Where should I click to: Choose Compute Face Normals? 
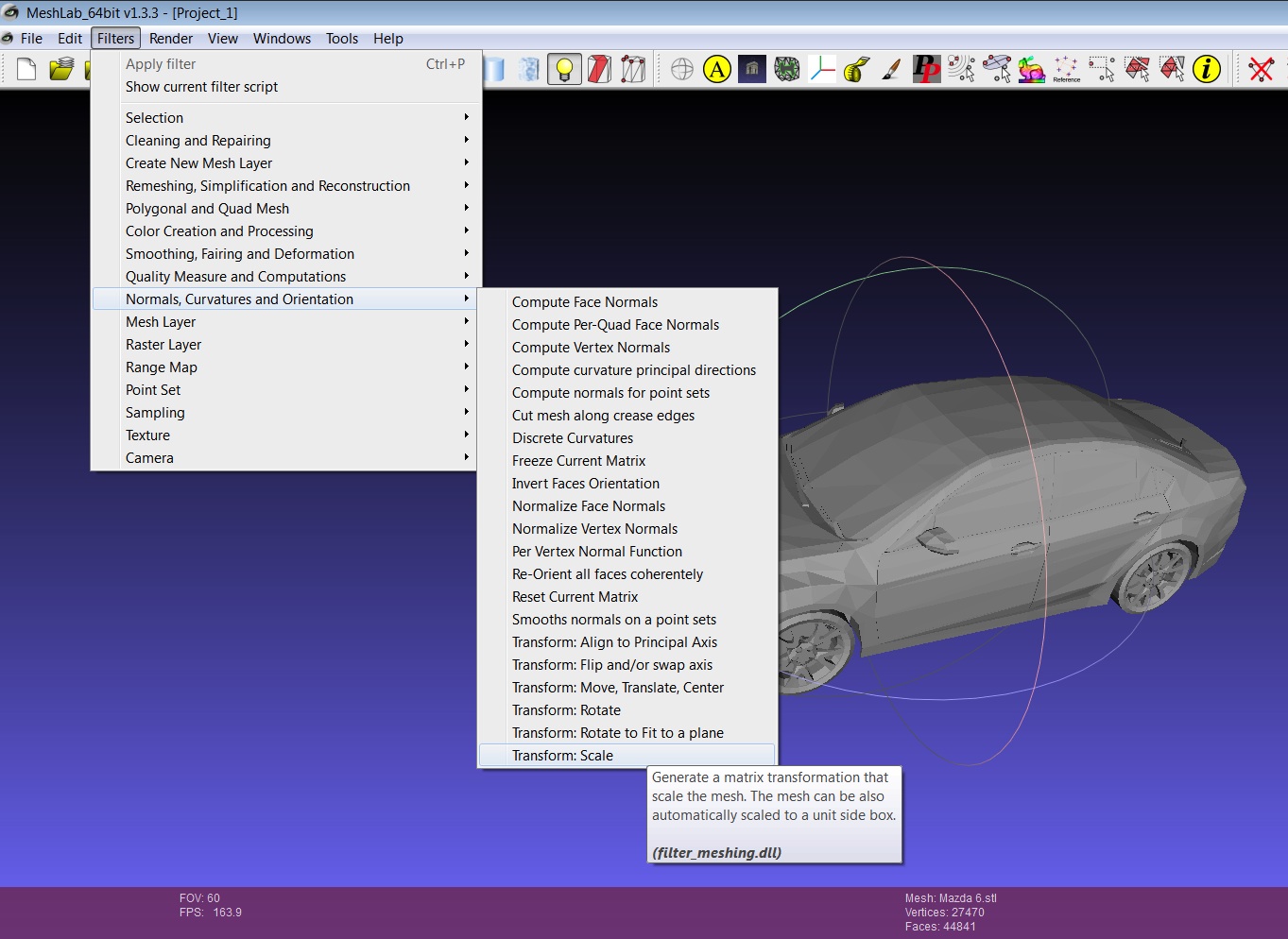point(584,301)
